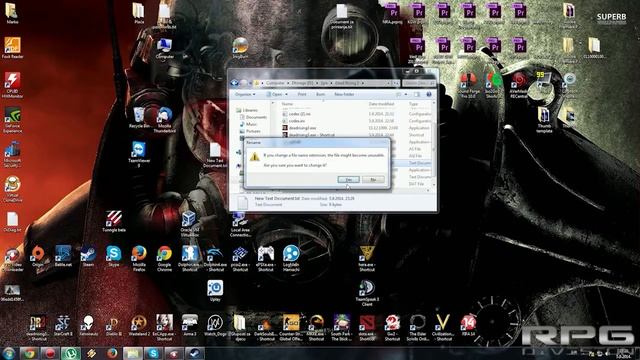Image resolution: width=640 pixels, height=360 pixels.
Task: Open Steam desktop shortcut
Action: [88, 256]
